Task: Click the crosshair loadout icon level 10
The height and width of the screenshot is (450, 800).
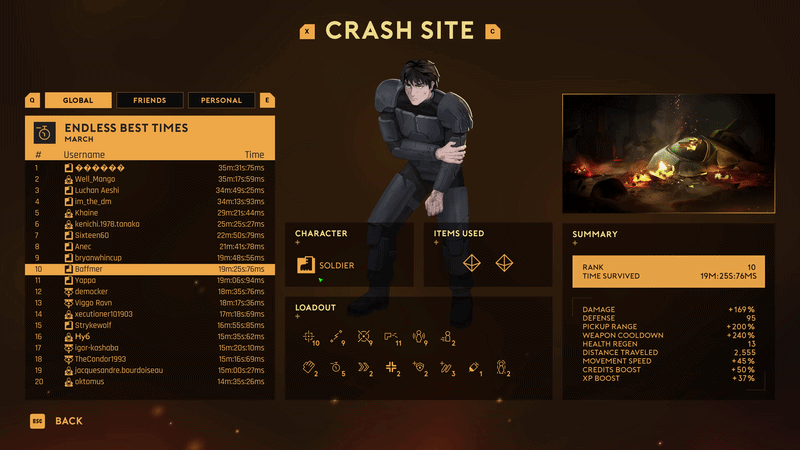Action: [x=309, y=337]
